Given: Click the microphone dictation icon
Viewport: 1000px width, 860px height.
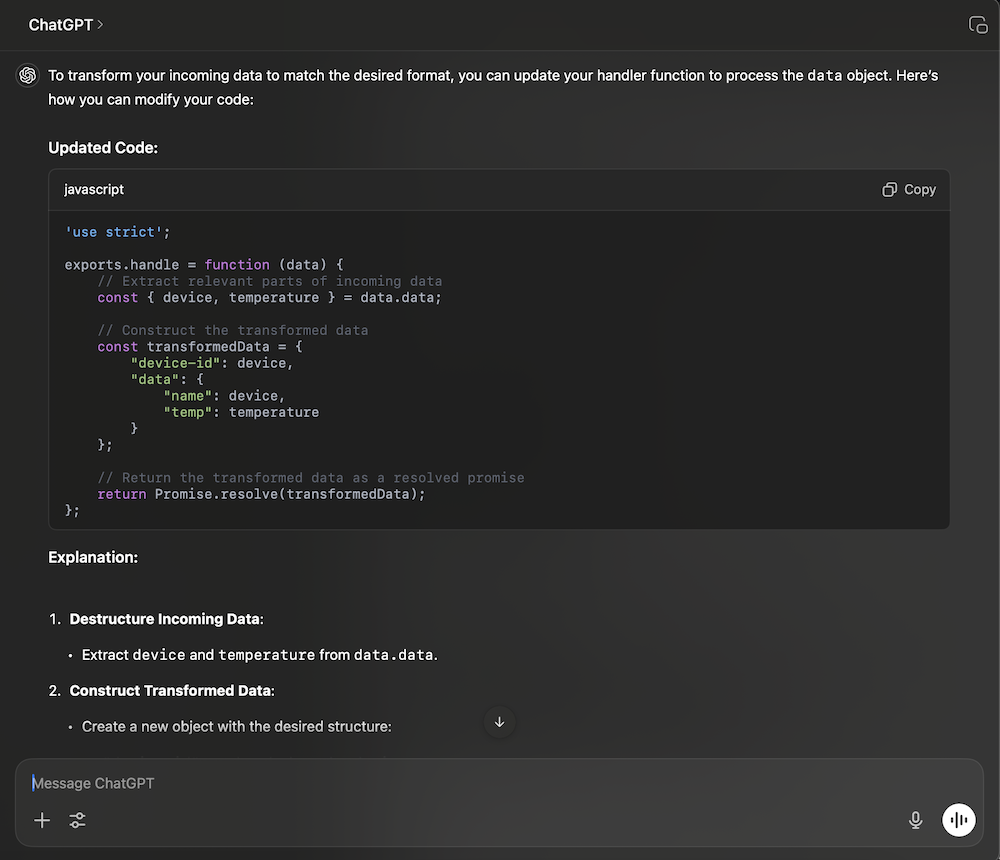Looking at the screenshot, I should [916, 820].
